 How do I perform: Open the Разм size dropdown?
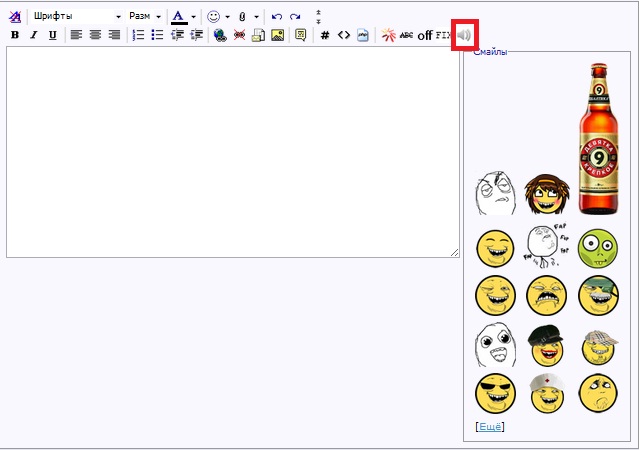[x=145, y=17]
